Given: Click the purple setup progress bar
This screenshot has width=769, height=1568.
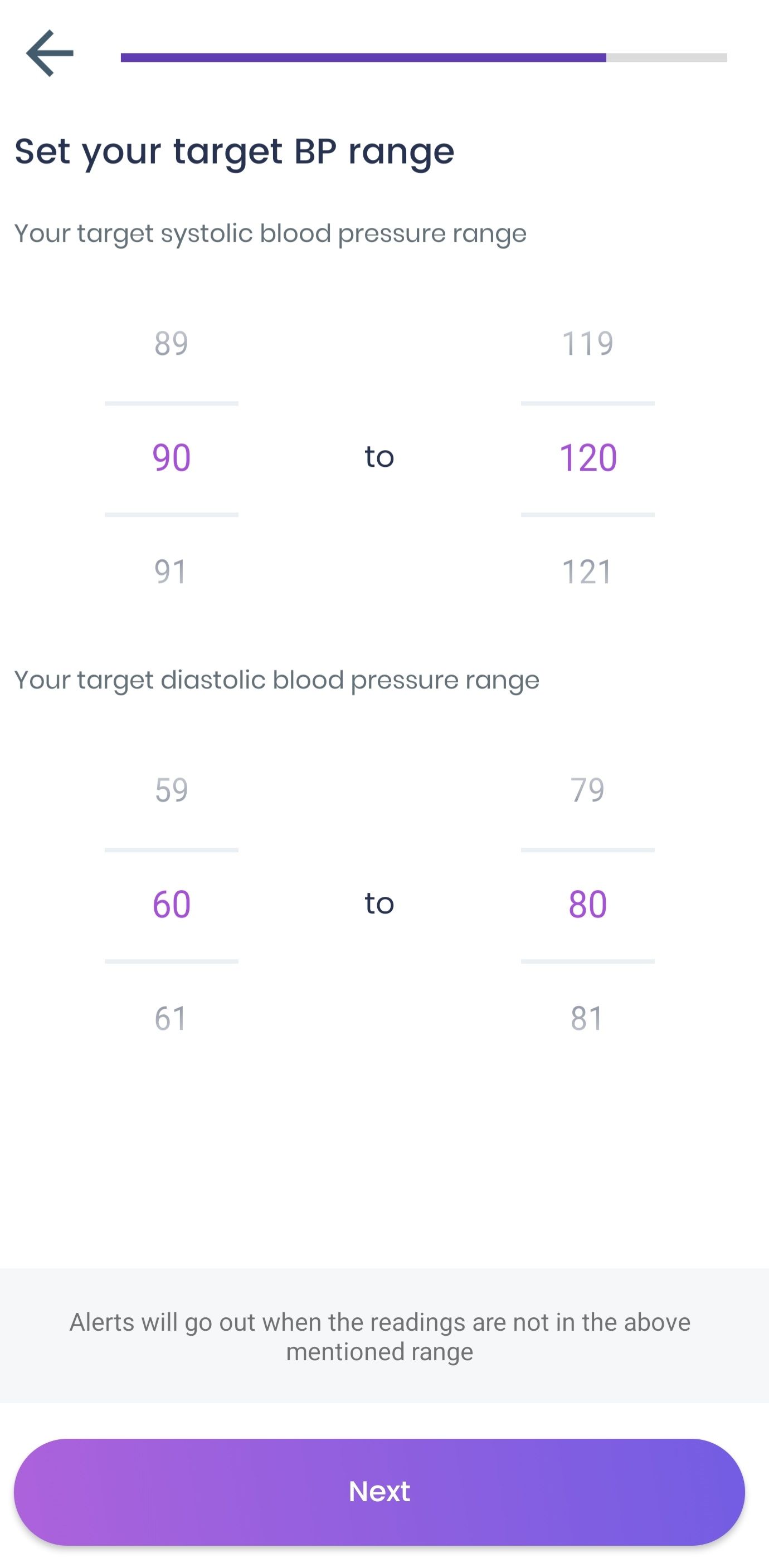Looking at the screenshot, I should [363, 57].
